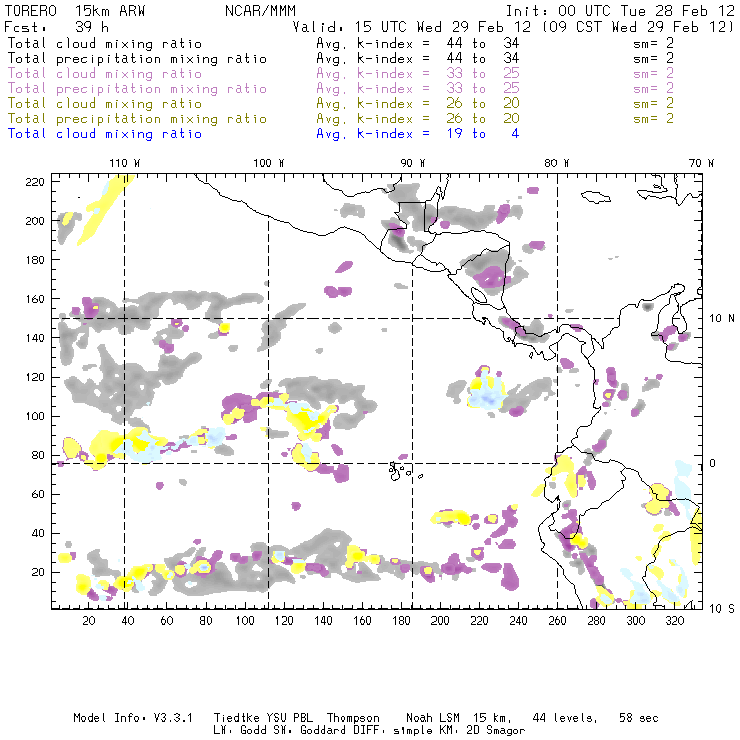
Task: Click the '10 S' latitude label
Action: click(722, 609)
